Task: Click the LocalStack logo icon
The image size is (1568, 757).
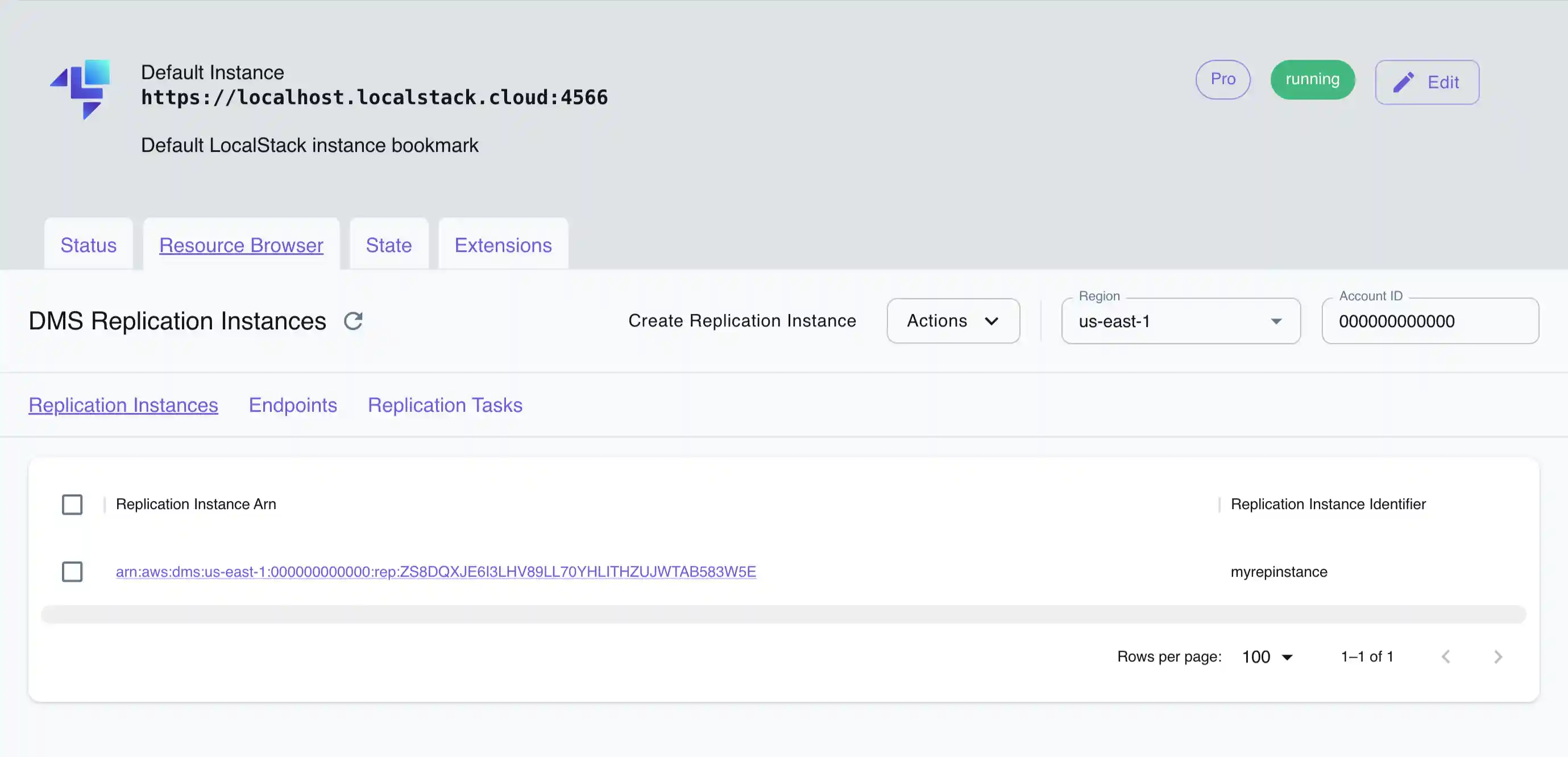Action: pos(81,89)
